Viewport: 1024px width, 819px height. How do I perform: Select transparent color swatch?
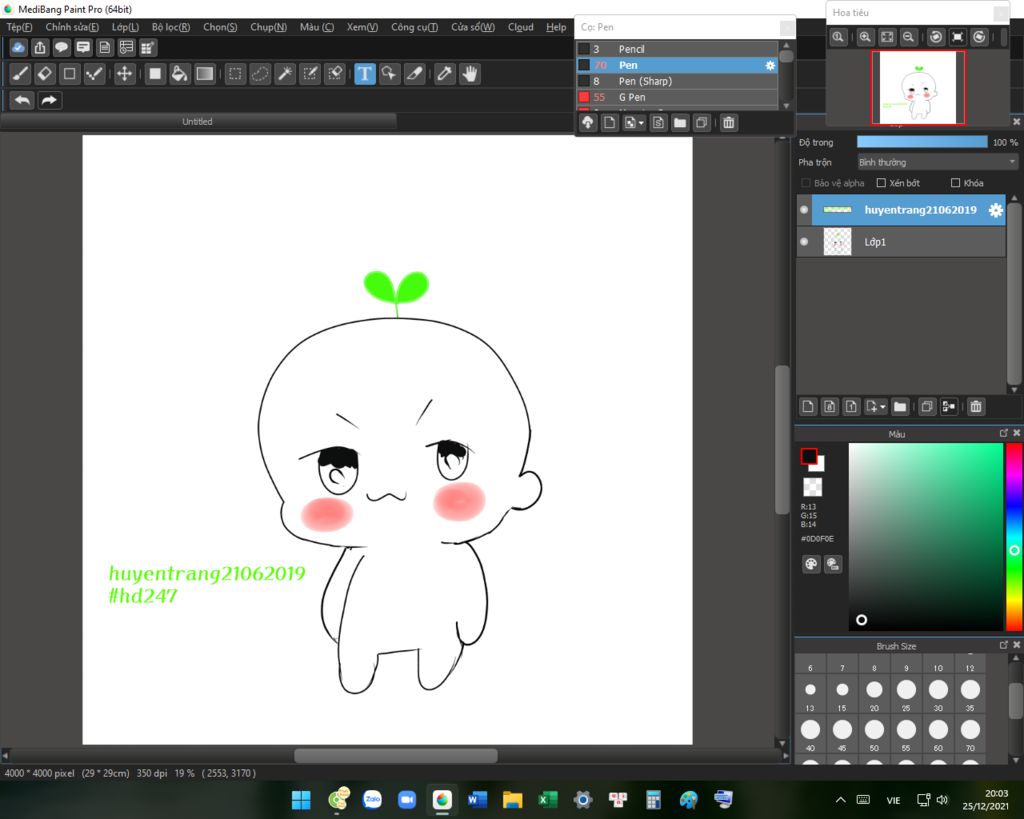812,487
